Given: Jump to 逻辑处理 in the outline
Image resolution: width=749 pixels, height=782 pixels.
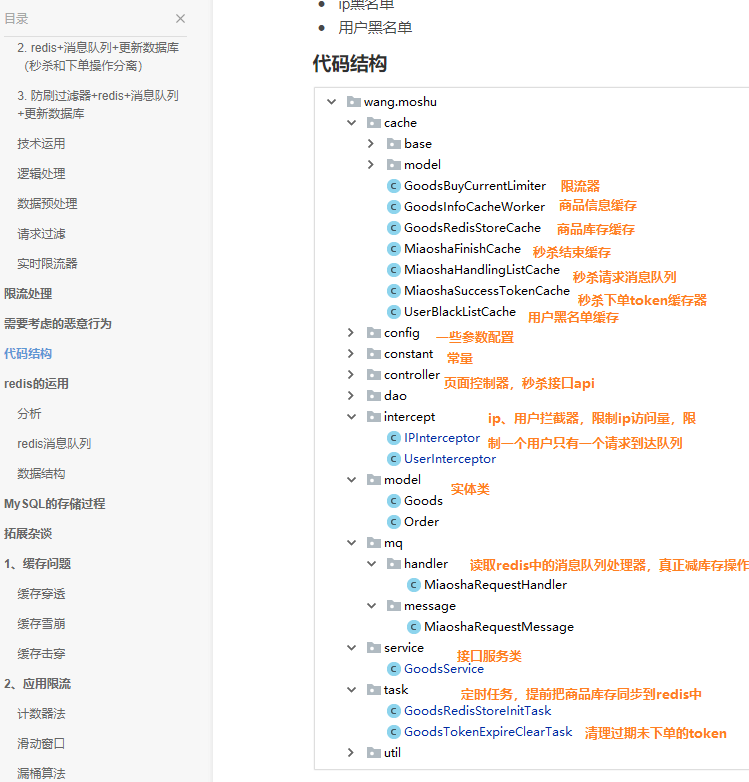Looking at the screenshot, I should point(41,174).
